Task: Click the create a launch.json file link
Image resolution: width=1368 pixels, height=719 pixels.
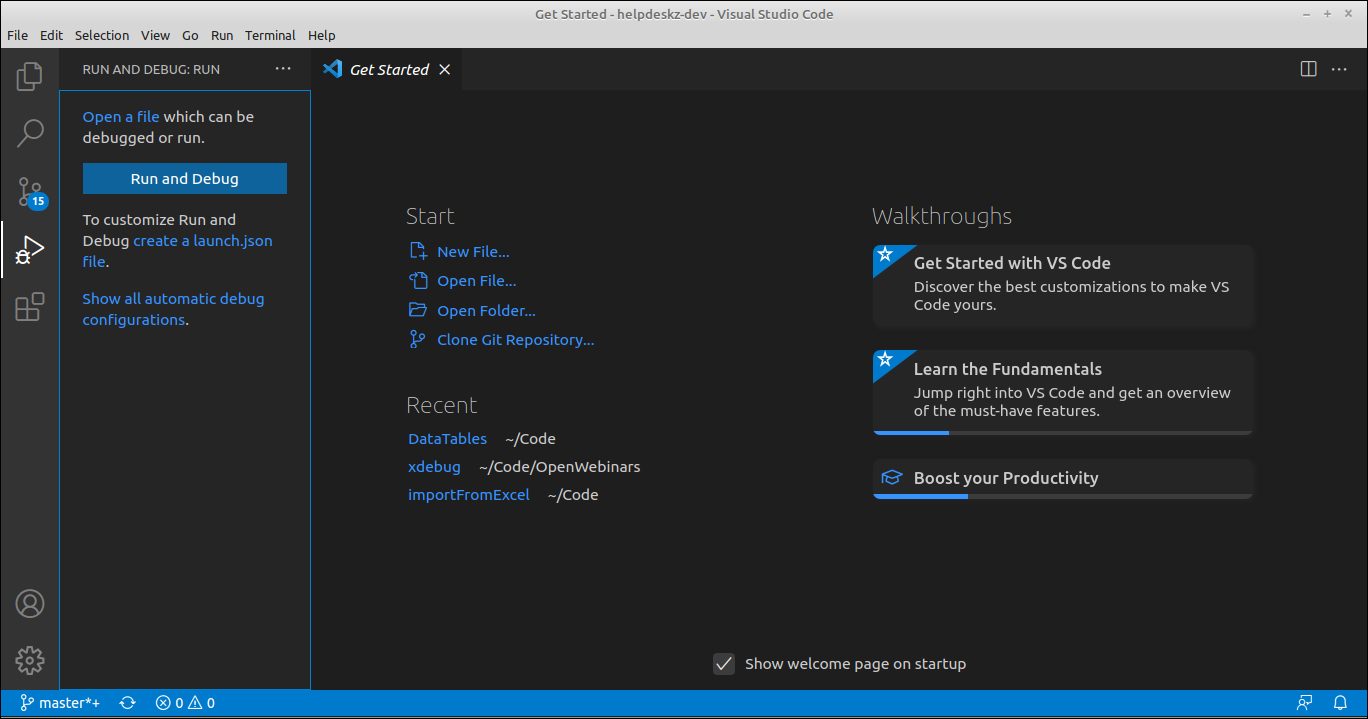Action: [203, 240]
